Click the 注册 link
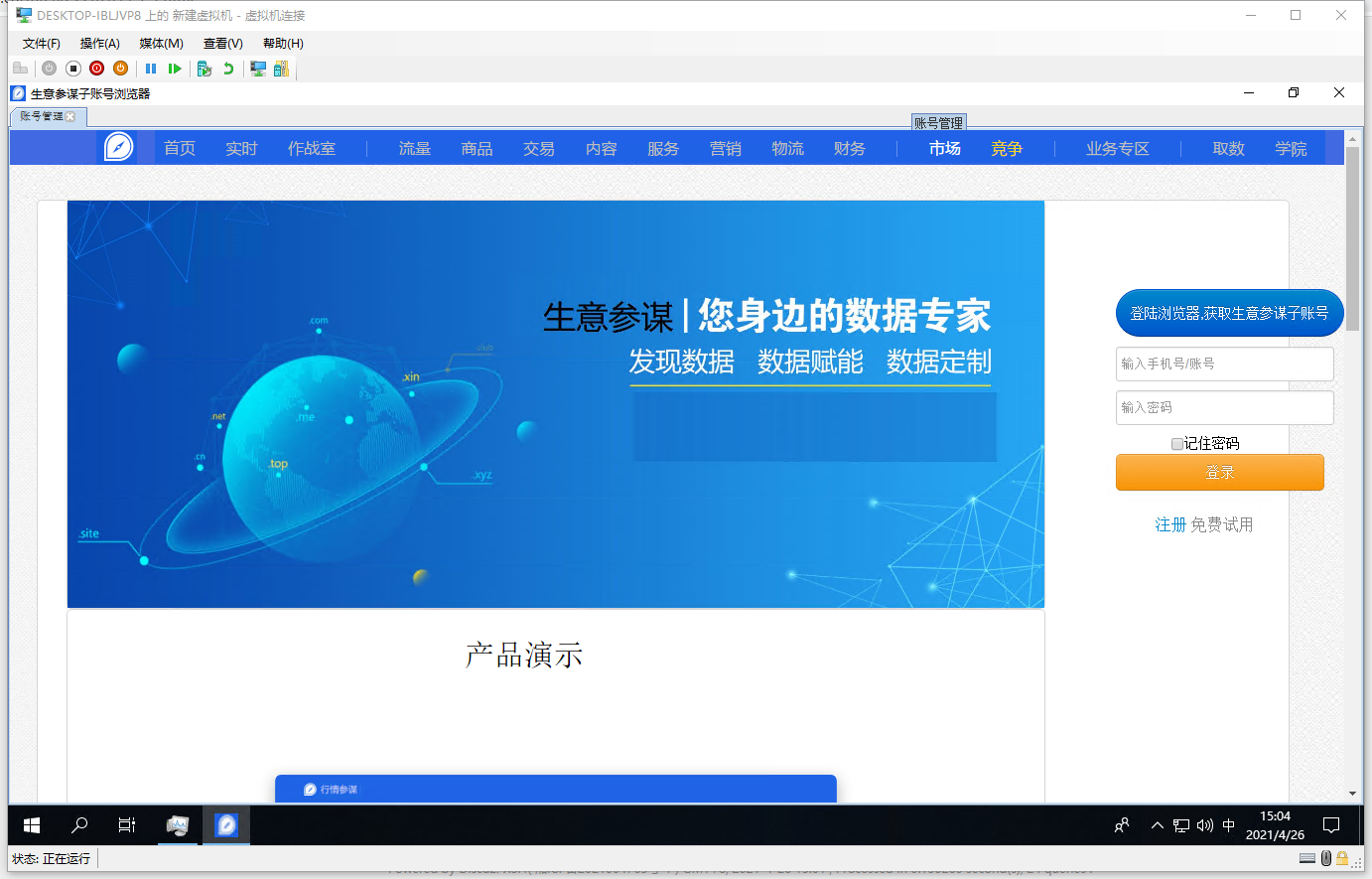This screenshot has width=1372, height=879. tap(1170, 524)
